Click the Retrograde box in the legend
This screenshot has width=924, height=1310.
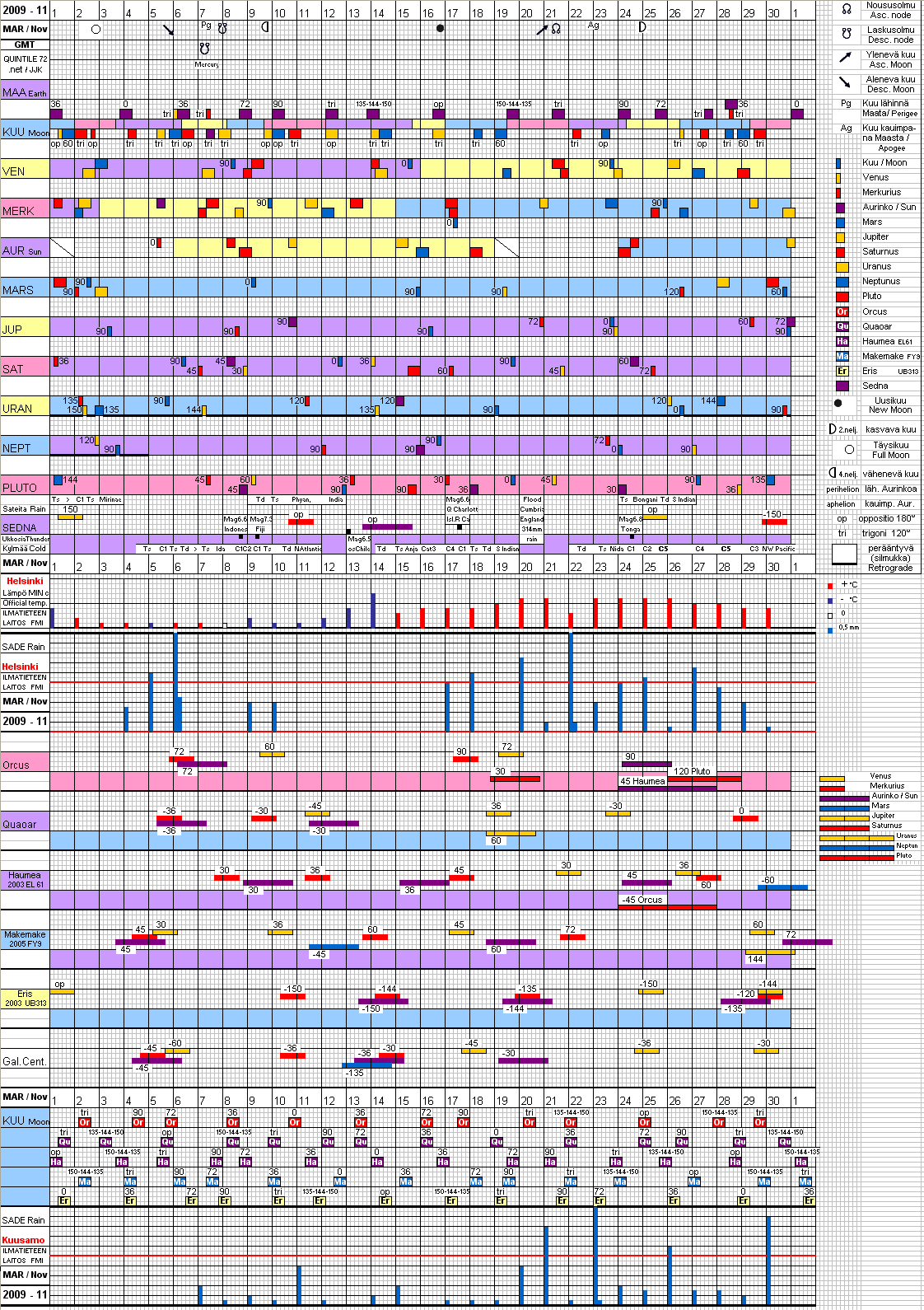coord(844,554)
